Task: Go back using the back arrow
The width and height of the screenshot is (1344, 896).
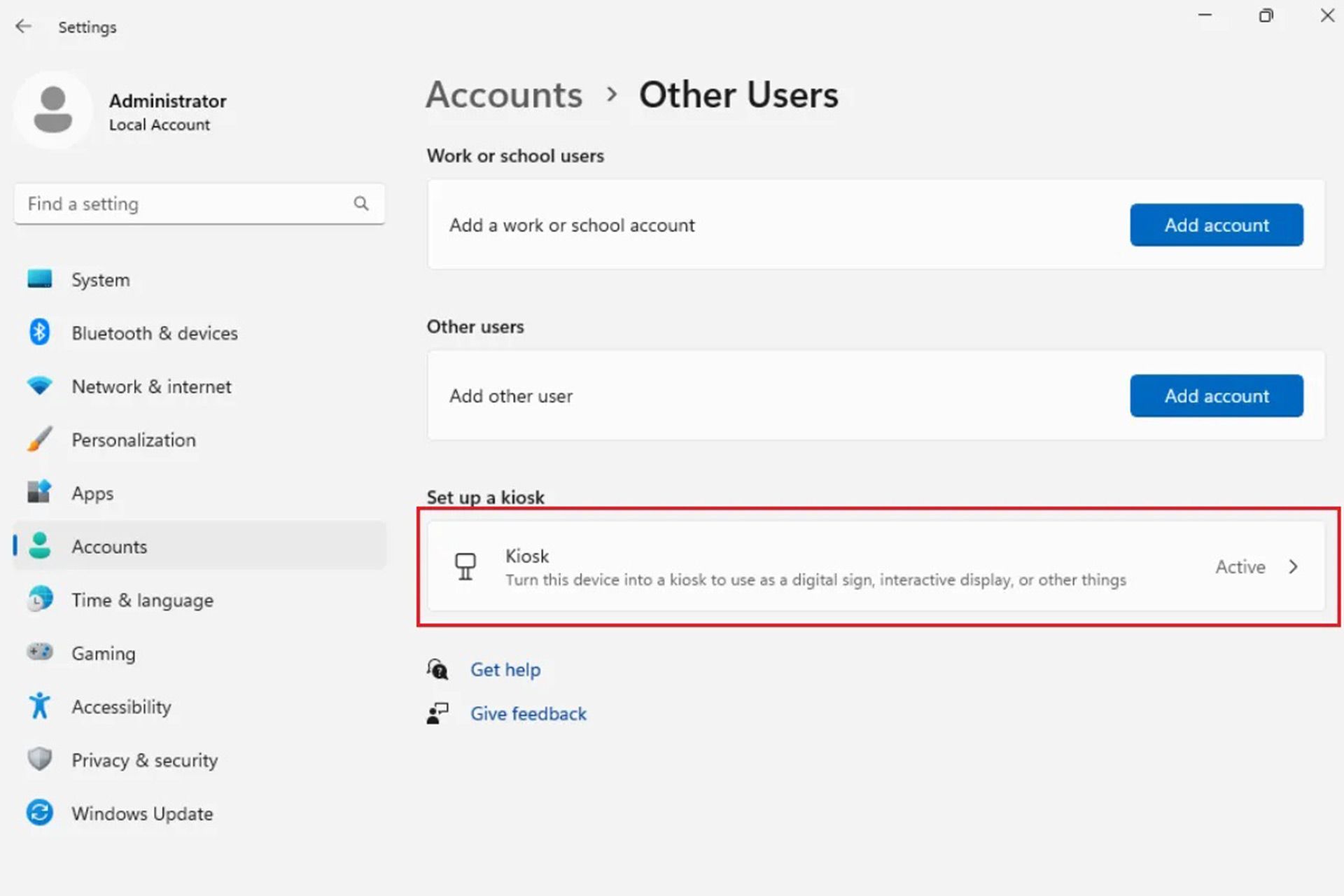Action: 23,27
